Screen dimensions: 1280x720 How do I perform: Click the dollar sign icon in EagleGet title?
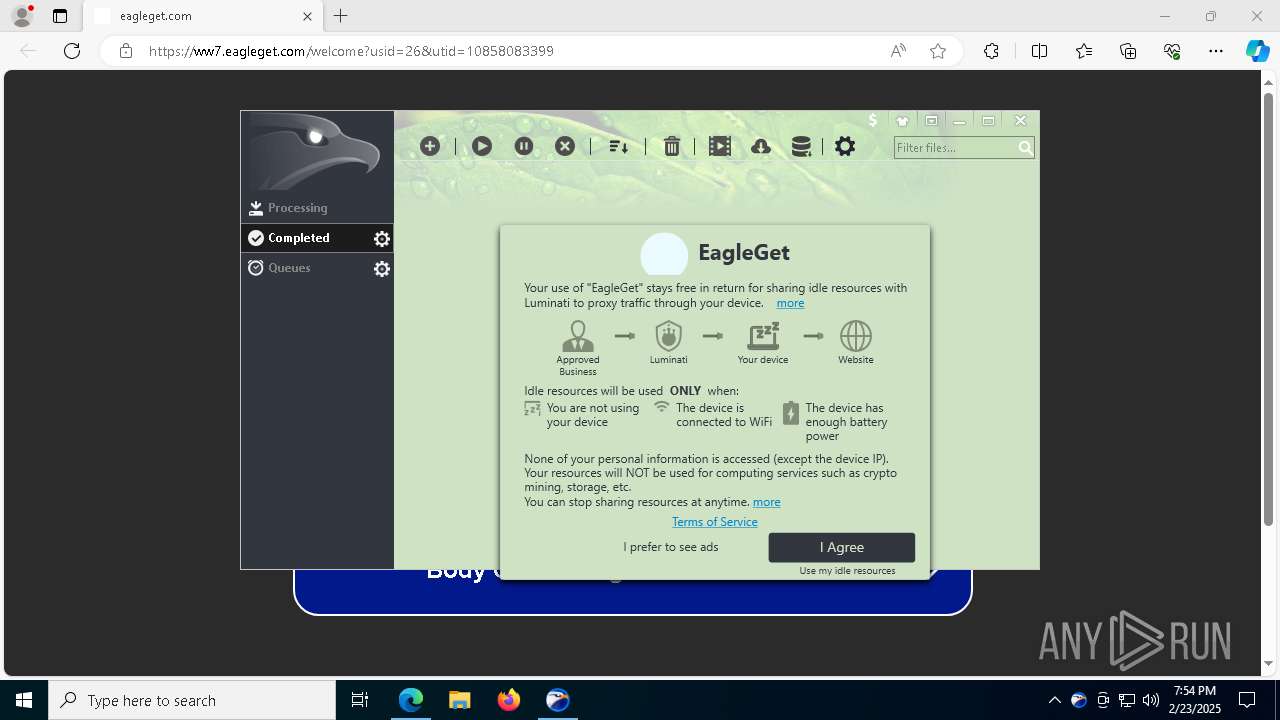point(873,120)
